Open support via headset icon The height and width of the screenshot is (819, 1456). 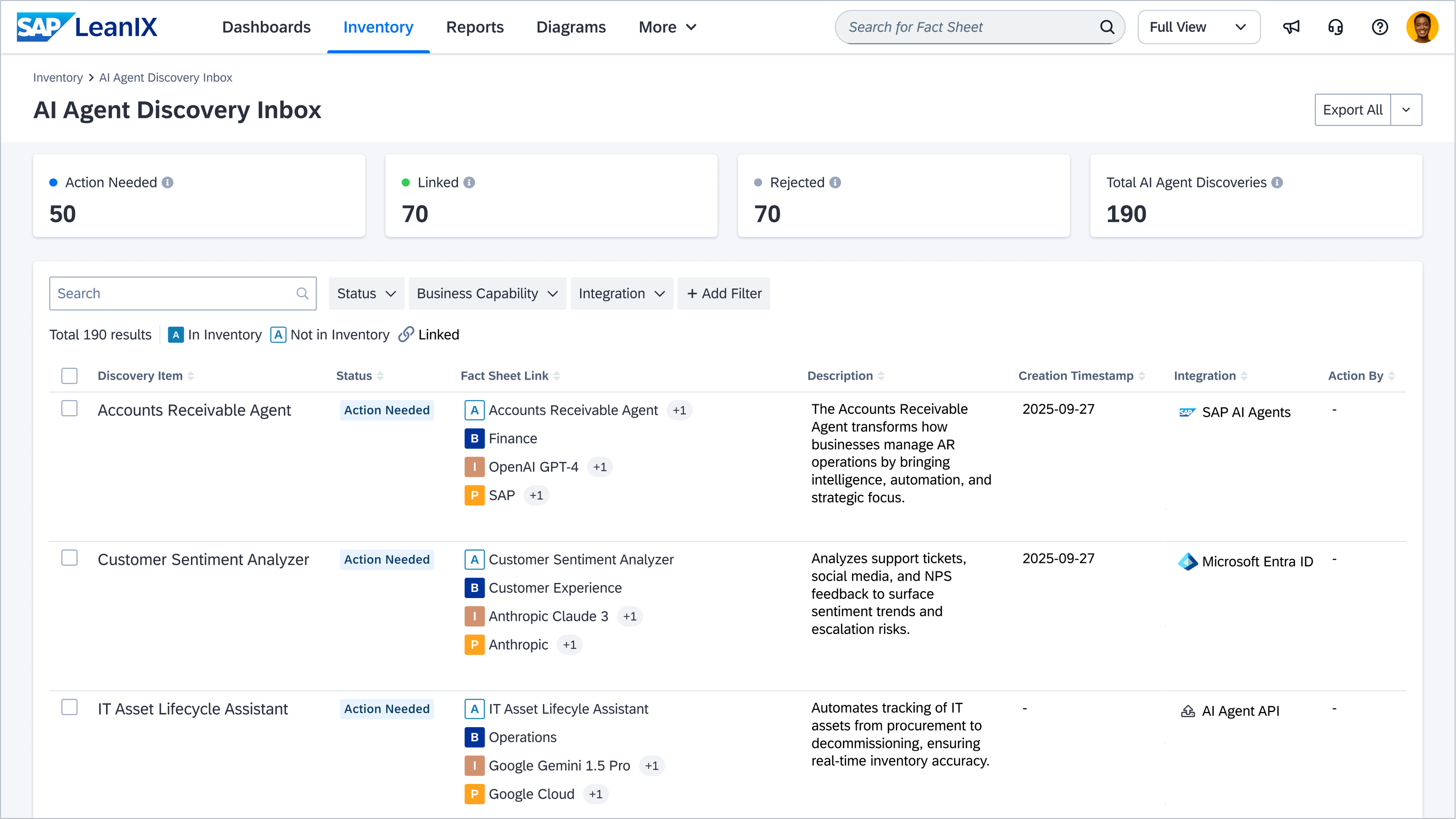click(1336, 27)
